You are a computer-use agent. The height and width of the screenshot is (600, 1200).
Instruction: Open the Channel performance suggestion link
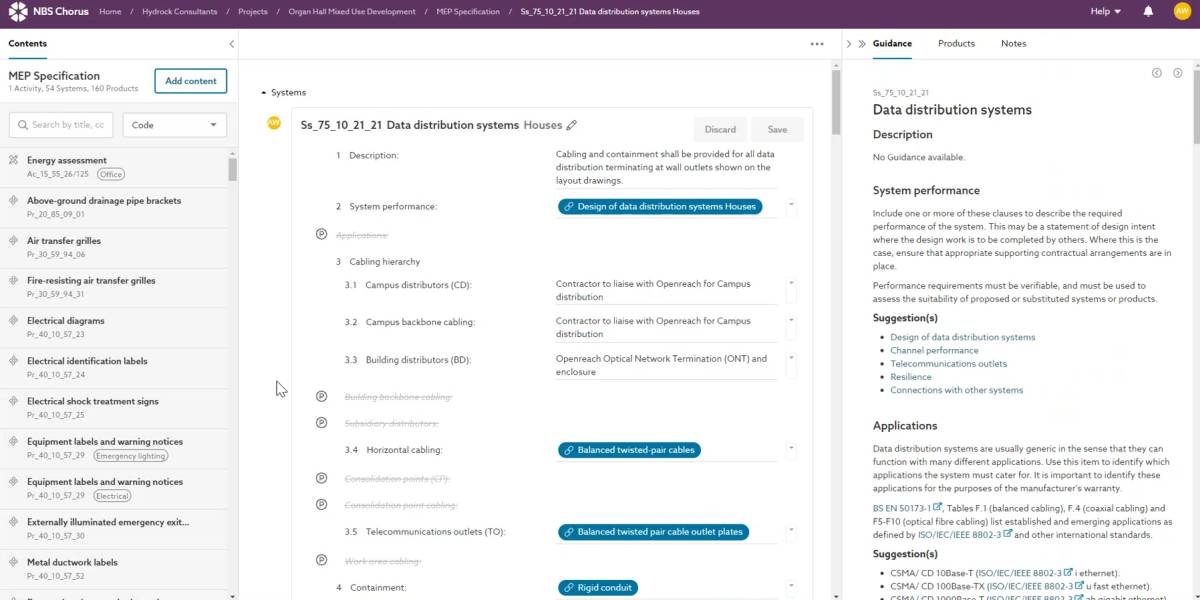(x=934, y=350)
